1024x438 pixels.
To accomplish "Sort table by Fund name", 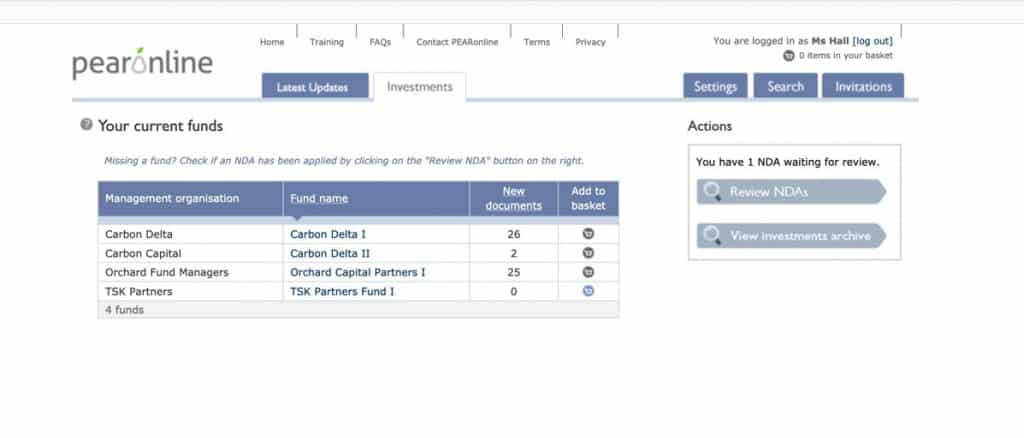I will 319,198.
